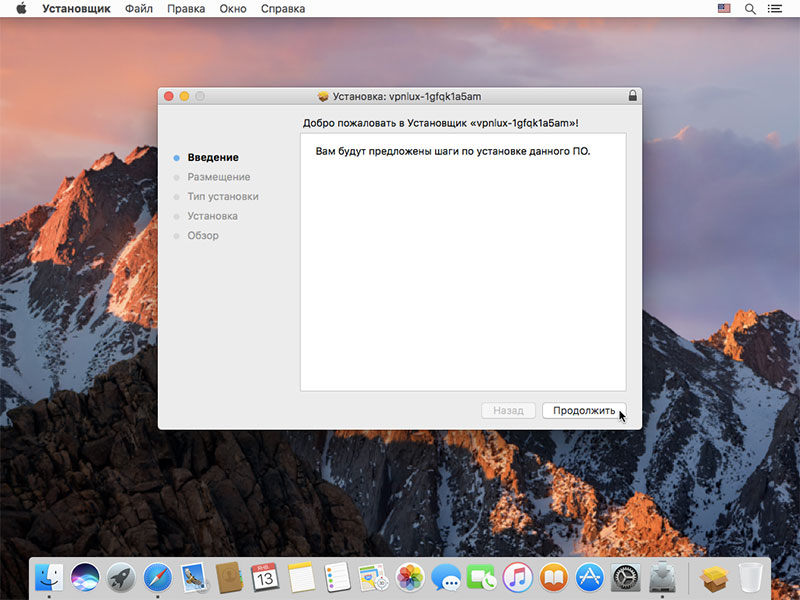Click the Продолжить button

[584, 411]
